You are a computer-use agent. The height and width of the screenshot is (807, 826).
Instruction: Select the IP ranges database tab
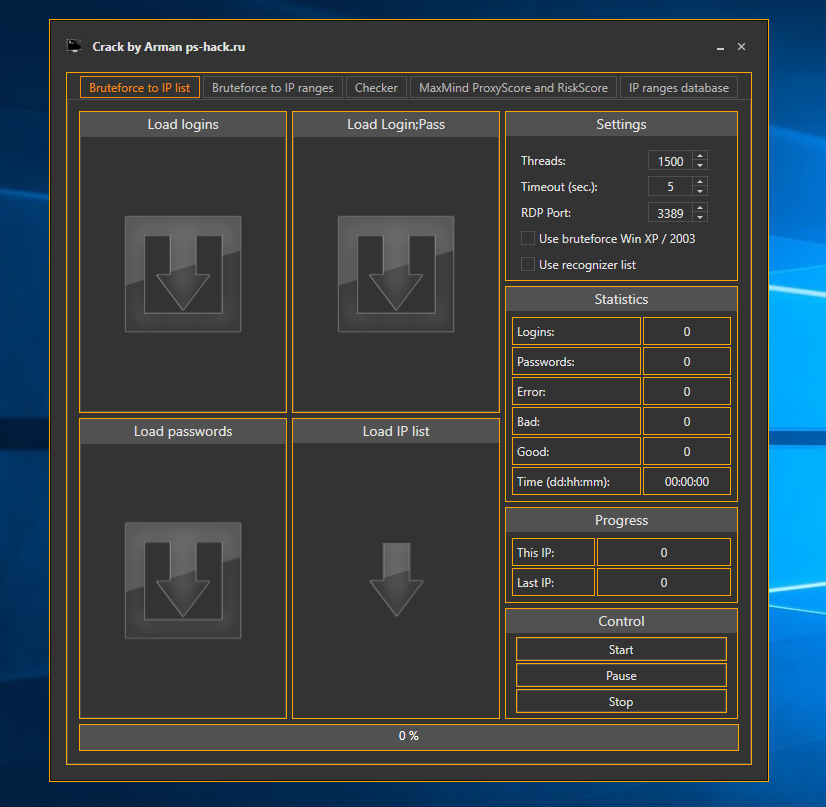coord(678,87)
